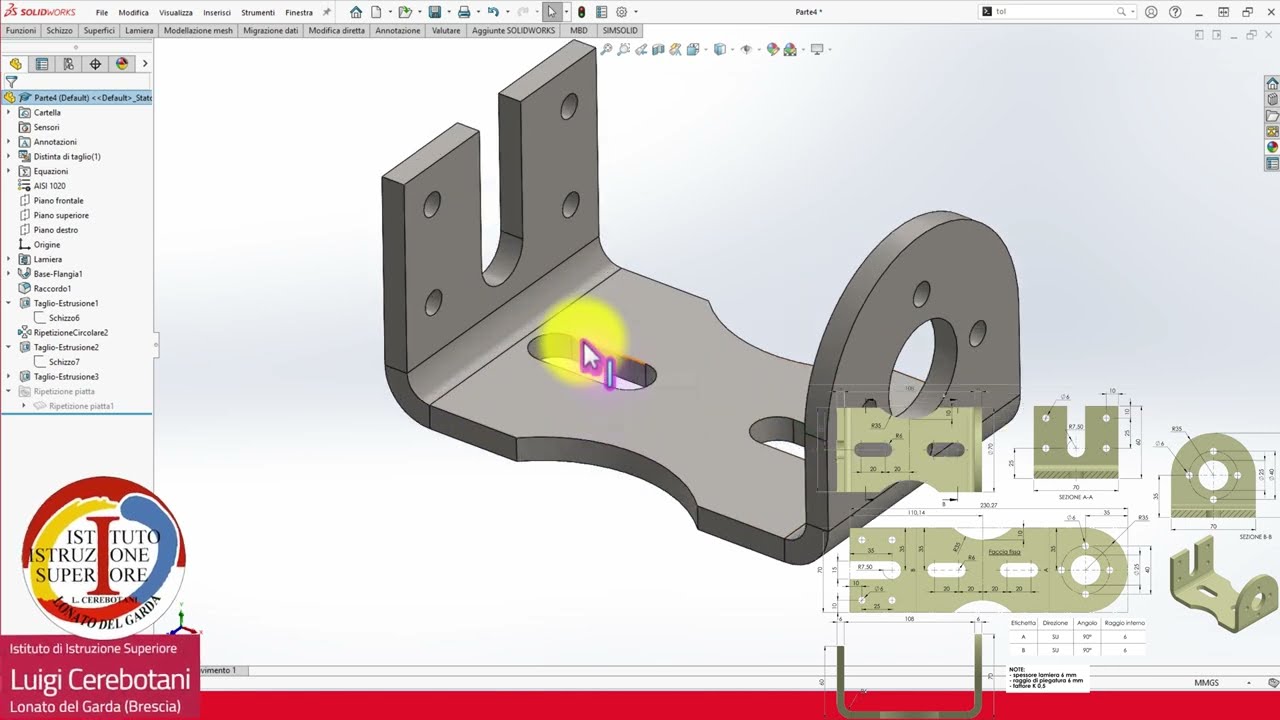Create a new document with the New icon
Image resolution: width=1280 pixels, height=720 pixels.
(376, 12)
